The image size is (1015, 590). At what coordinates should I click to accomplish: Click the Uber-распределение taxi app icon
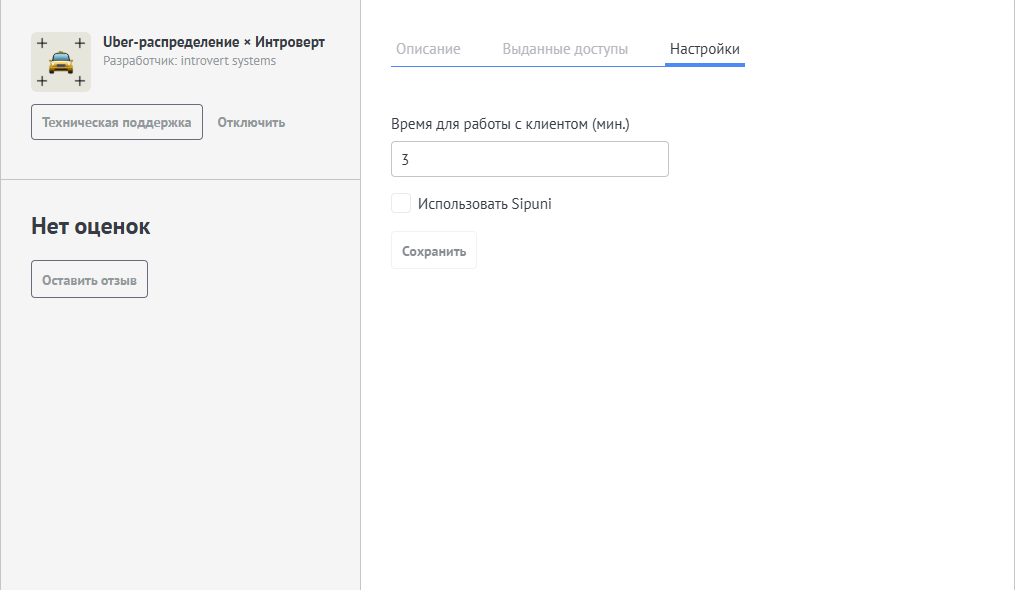tap(61, 62)
